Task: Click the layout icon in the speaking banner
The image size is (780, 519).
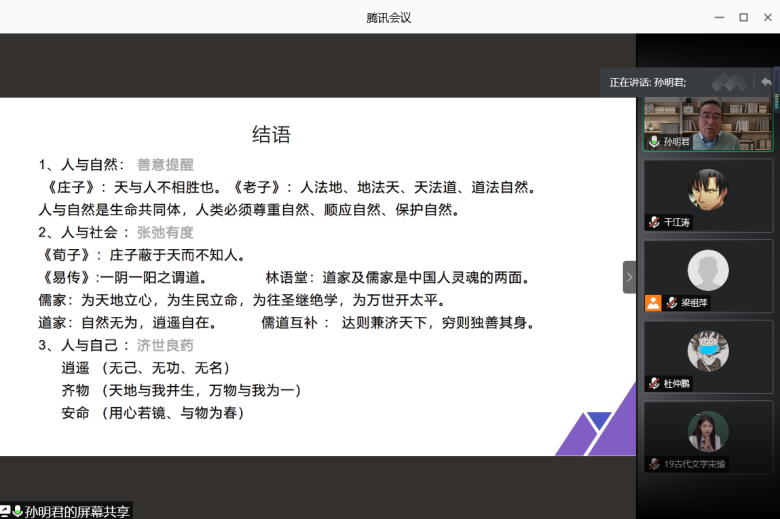Action: point(730,82)
